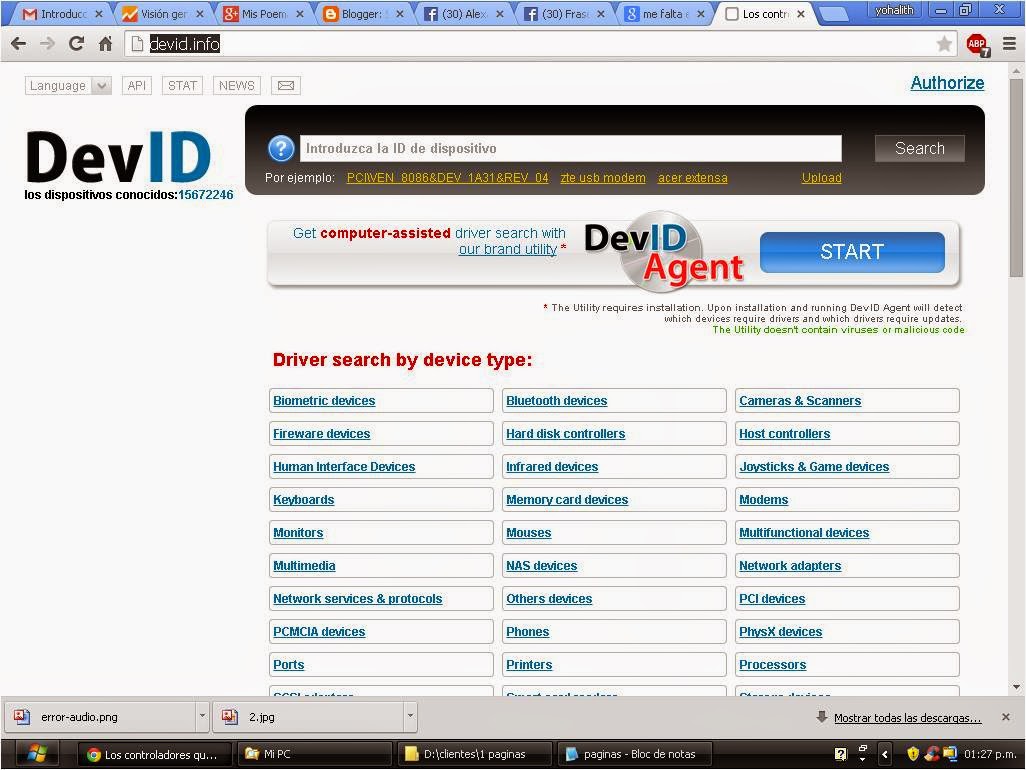Open Modems category
Screen dimensions: 1026x770
click(x=764, y=500)
